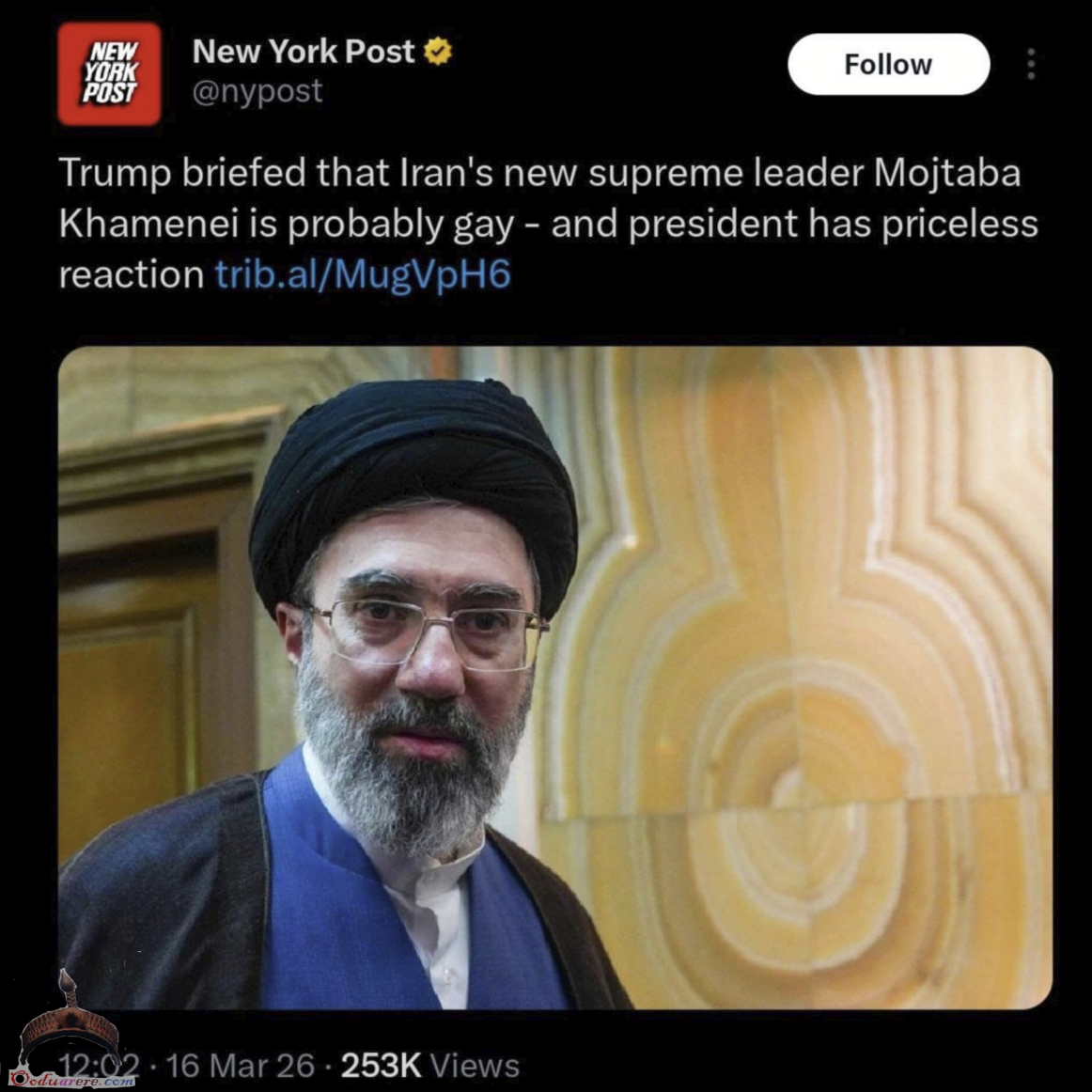Click the 12:02 timestamp
Viewport: 1092px width, 1092px height.
(x=99, y=1066)
